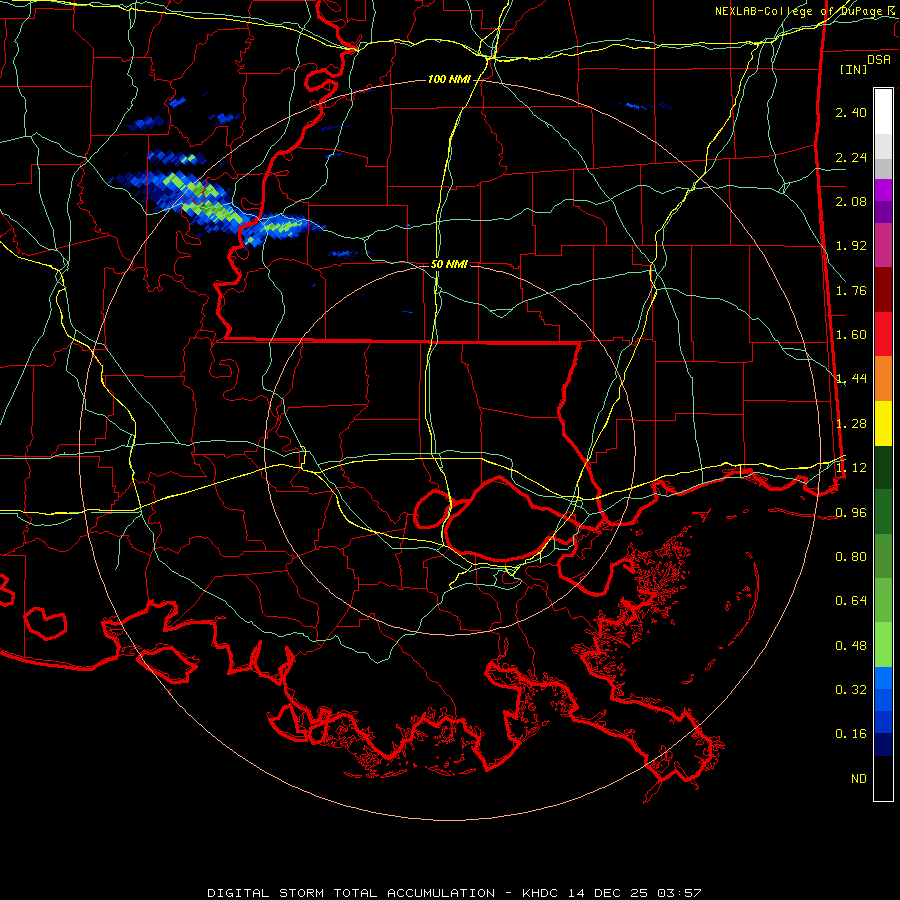Click the 0.80 legend value
900x900 pixels.
(x=851, y=557)
